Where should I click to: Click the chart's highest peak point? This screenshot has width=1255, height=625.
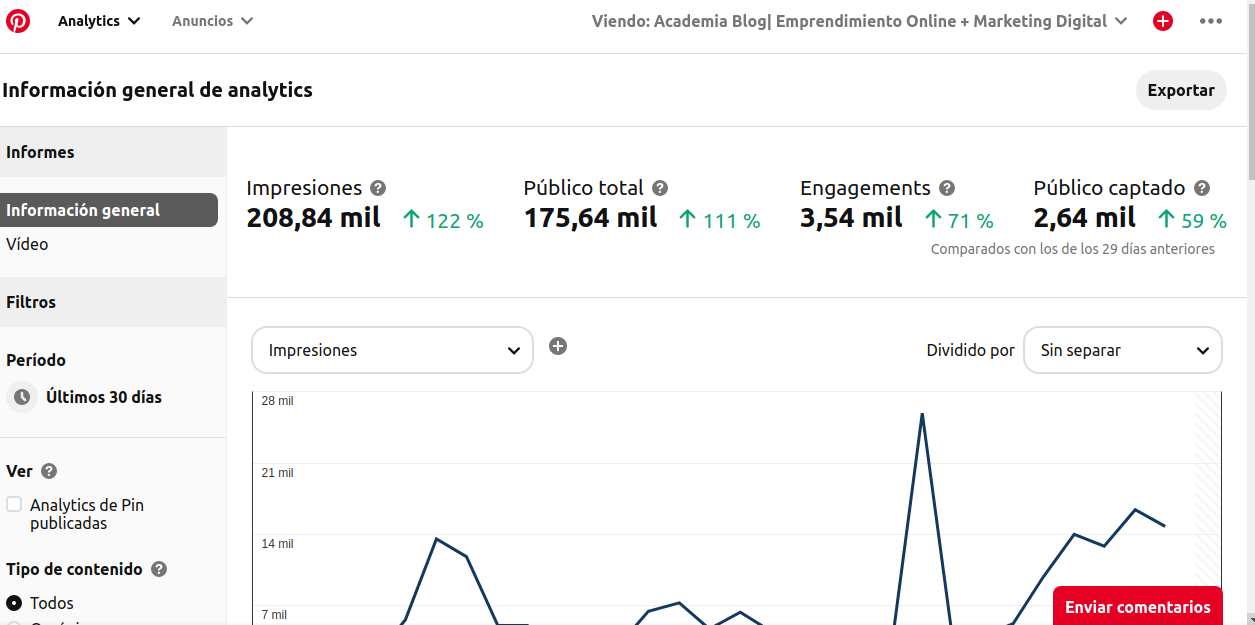[922, 414]
